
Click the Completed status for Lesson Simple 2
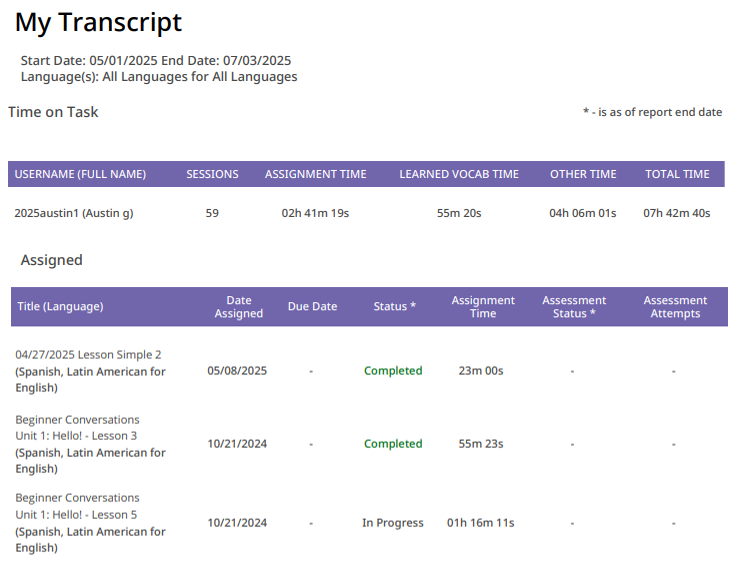pyautogui.click(x=393, y=371)
